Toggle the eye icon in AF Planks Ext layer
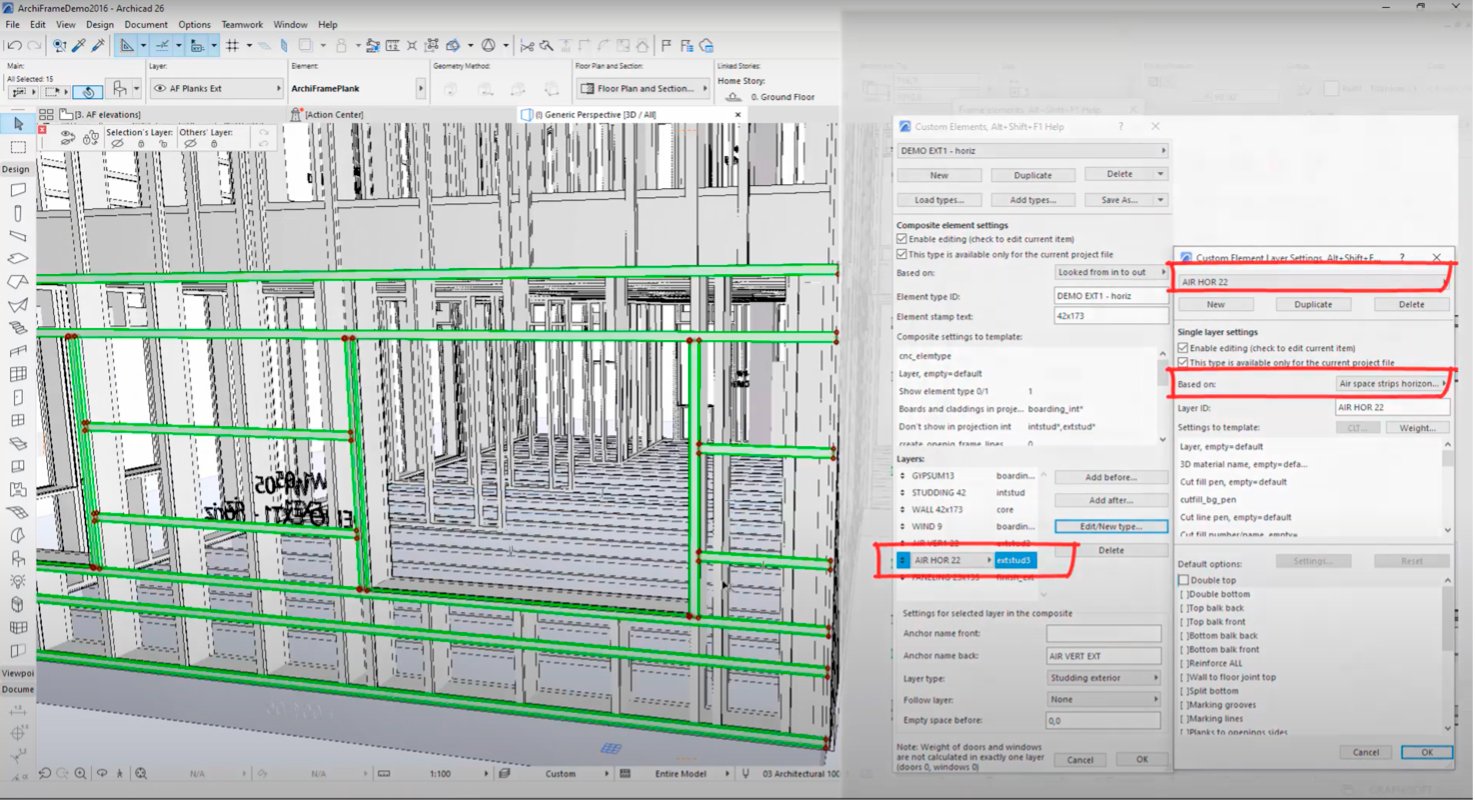 click(160, 89)
